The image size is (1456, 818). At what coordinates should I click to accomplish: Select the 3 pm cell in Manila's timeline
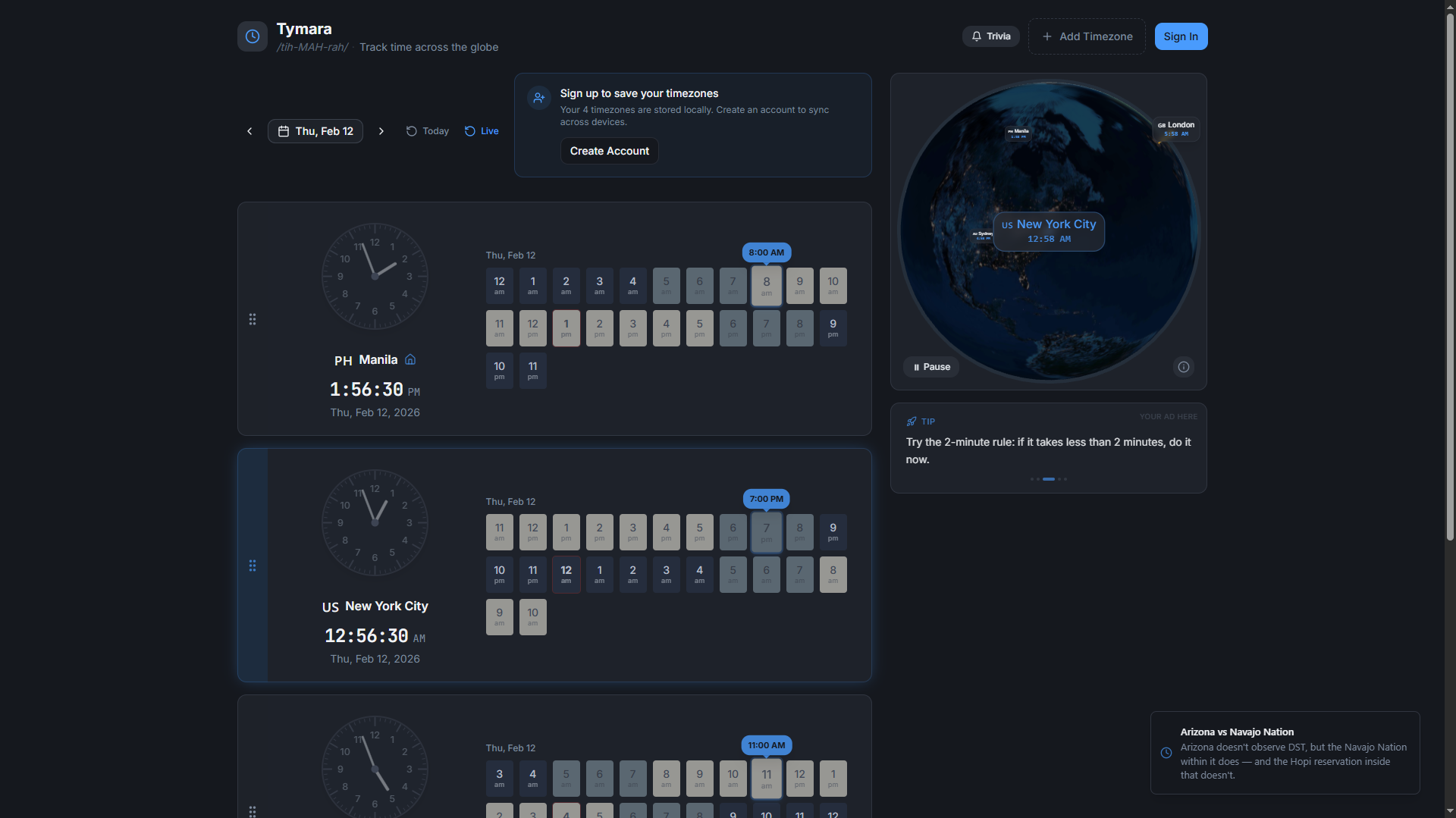tap(632, 328)
